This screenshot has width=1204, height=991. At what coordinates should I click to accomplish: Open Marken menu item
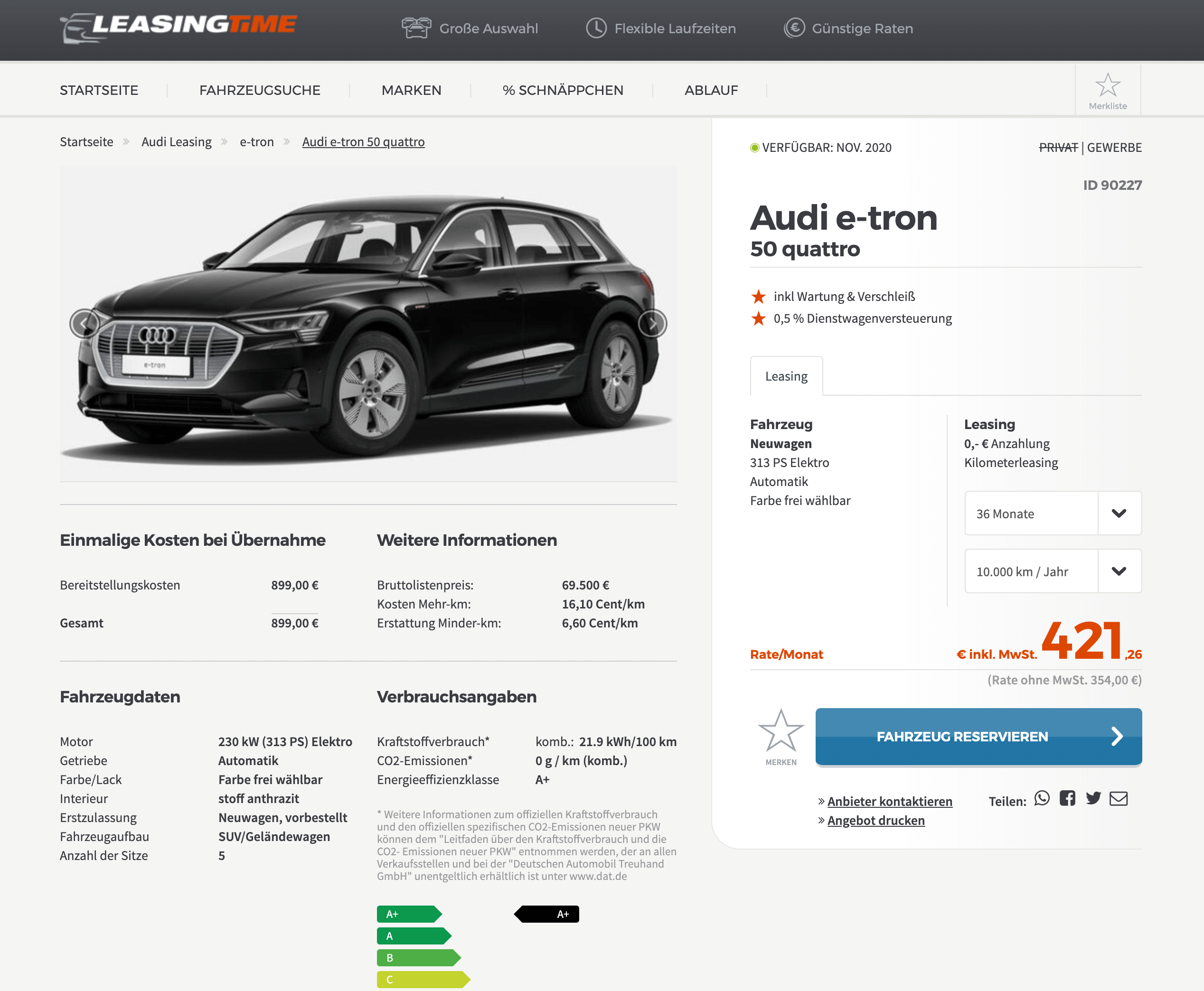[411, 90]
